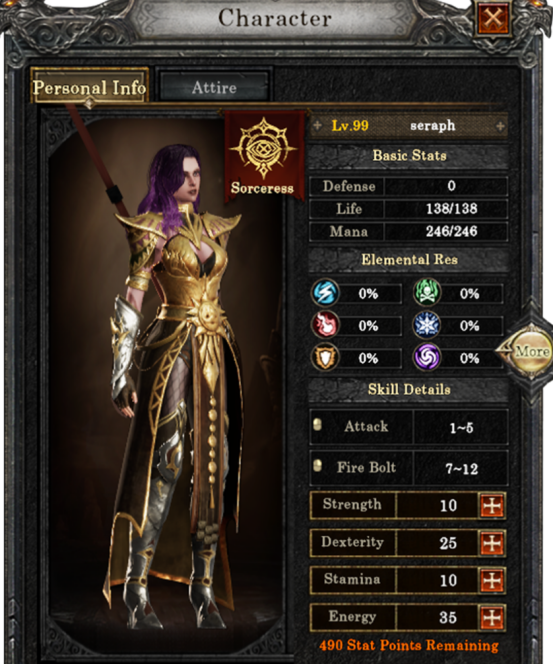
Task: Click the purple magic resistance swirl icon
Action: (x=427, y=358)
